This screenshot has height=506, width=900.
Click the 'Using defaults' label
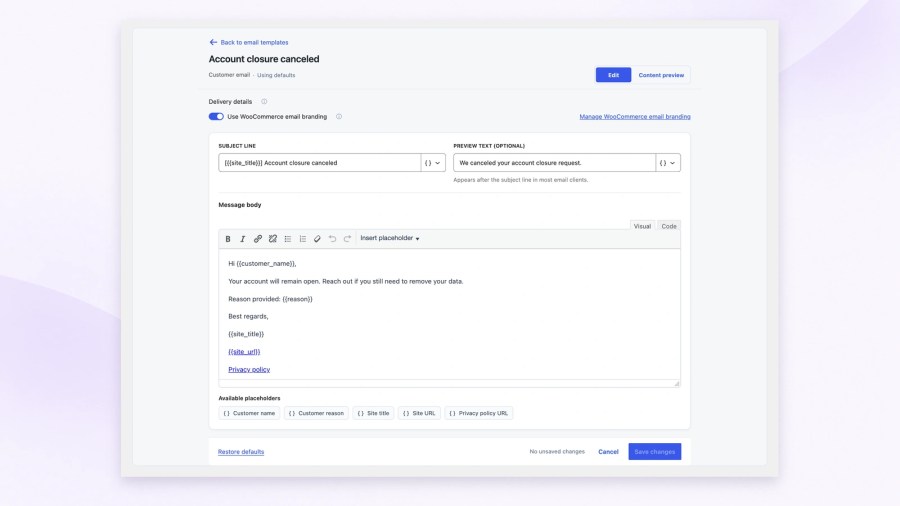coord(276,75)
